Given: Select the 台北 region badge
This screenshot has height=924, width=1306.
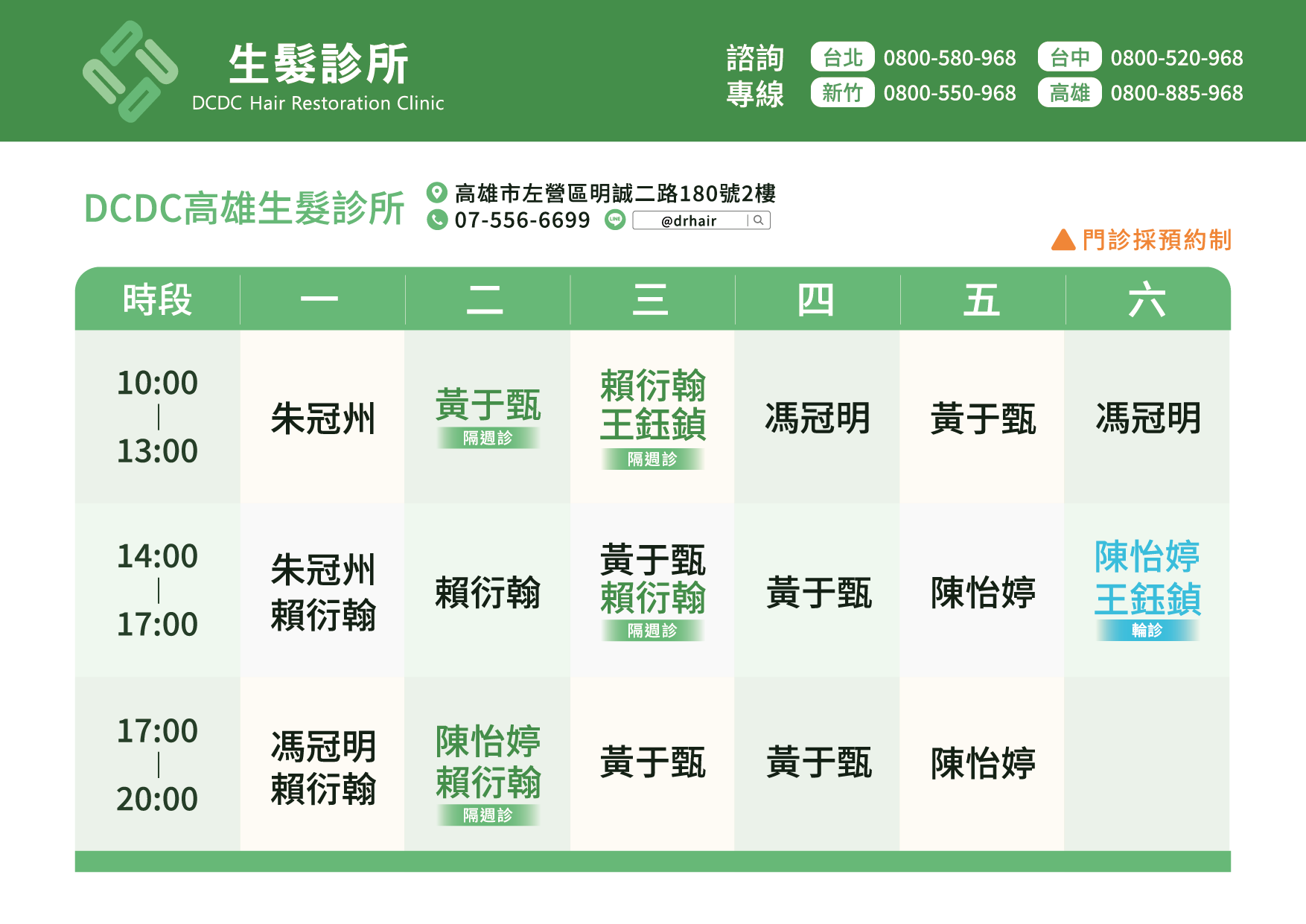Looking at the screenshot, I should pos(842,57).
